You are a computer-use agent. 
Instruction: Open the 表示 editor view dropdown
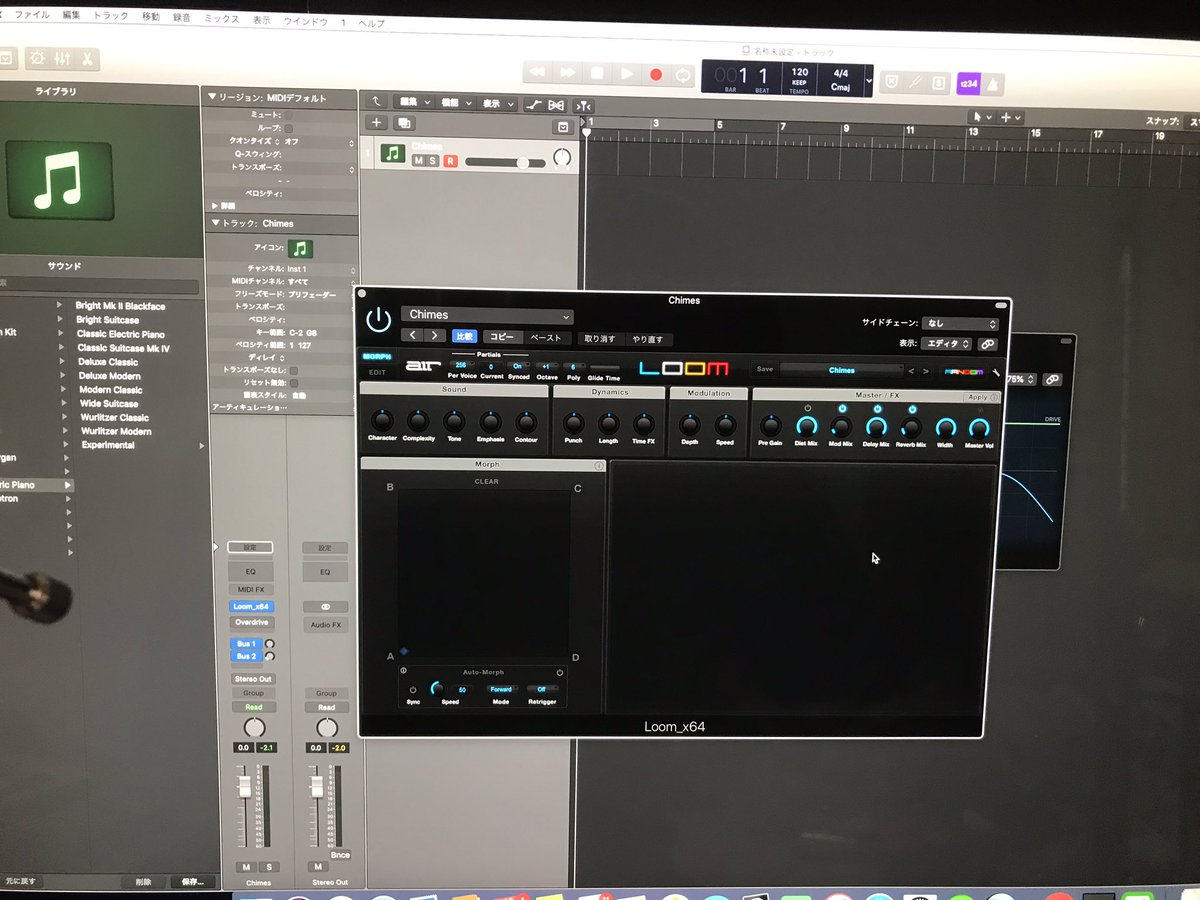coord(946,343)
